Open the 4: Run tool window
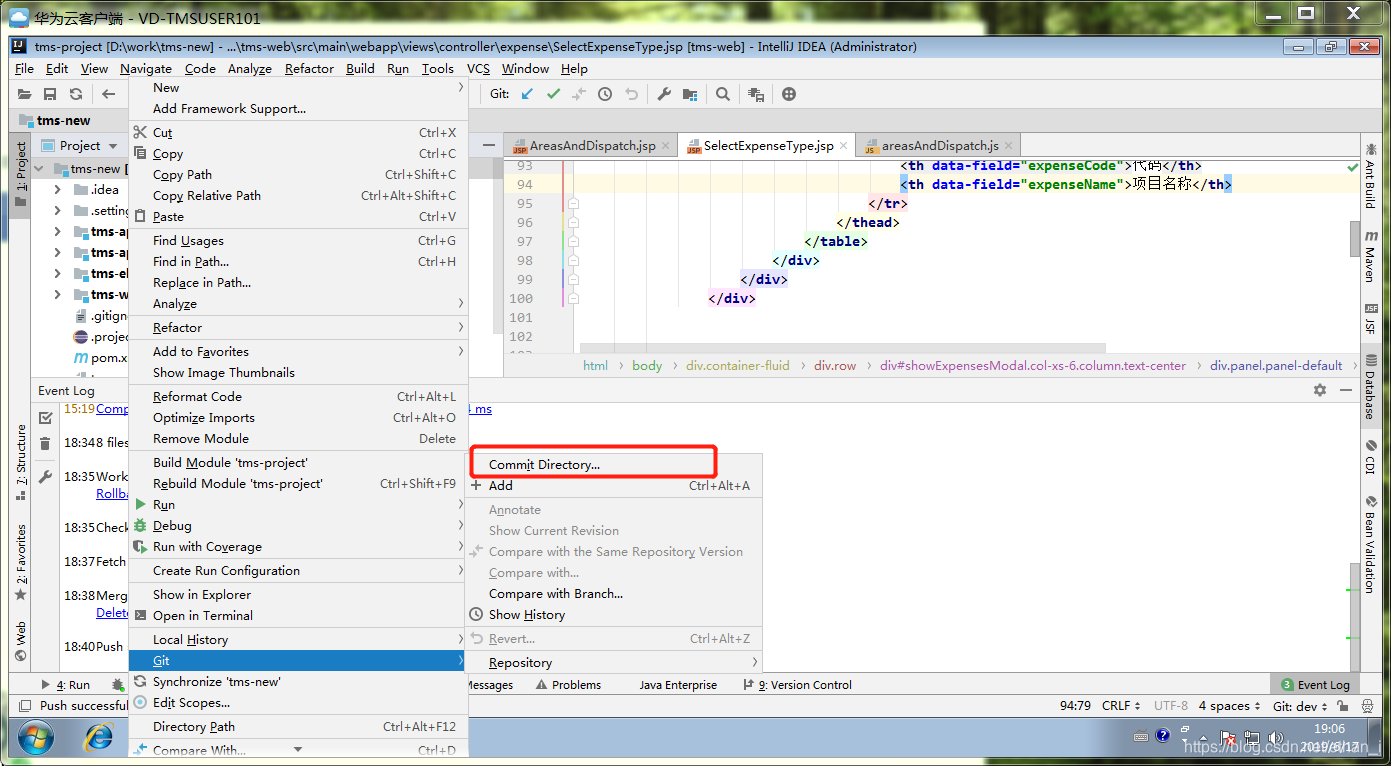Viewport: 1391px width, 766px height. click(x=66, y=685)
